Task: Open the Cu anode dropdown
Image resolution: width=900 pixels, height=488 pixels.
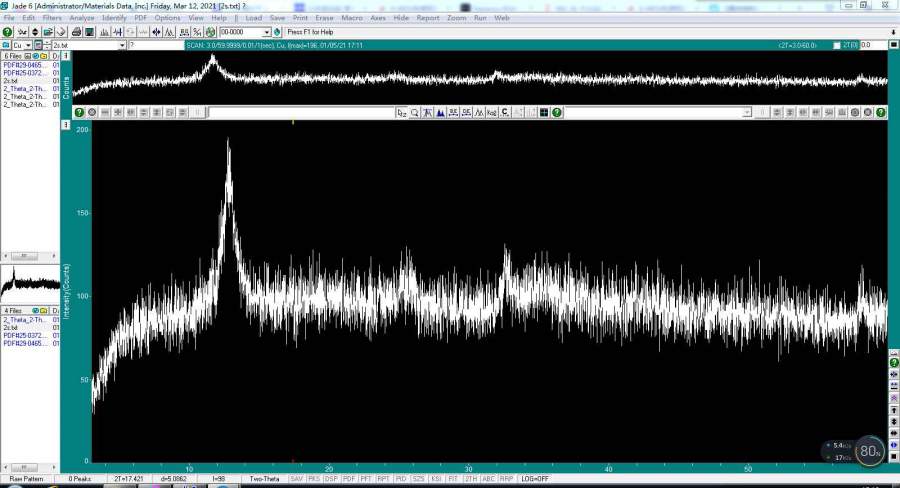Action: (x=28, y=45)
